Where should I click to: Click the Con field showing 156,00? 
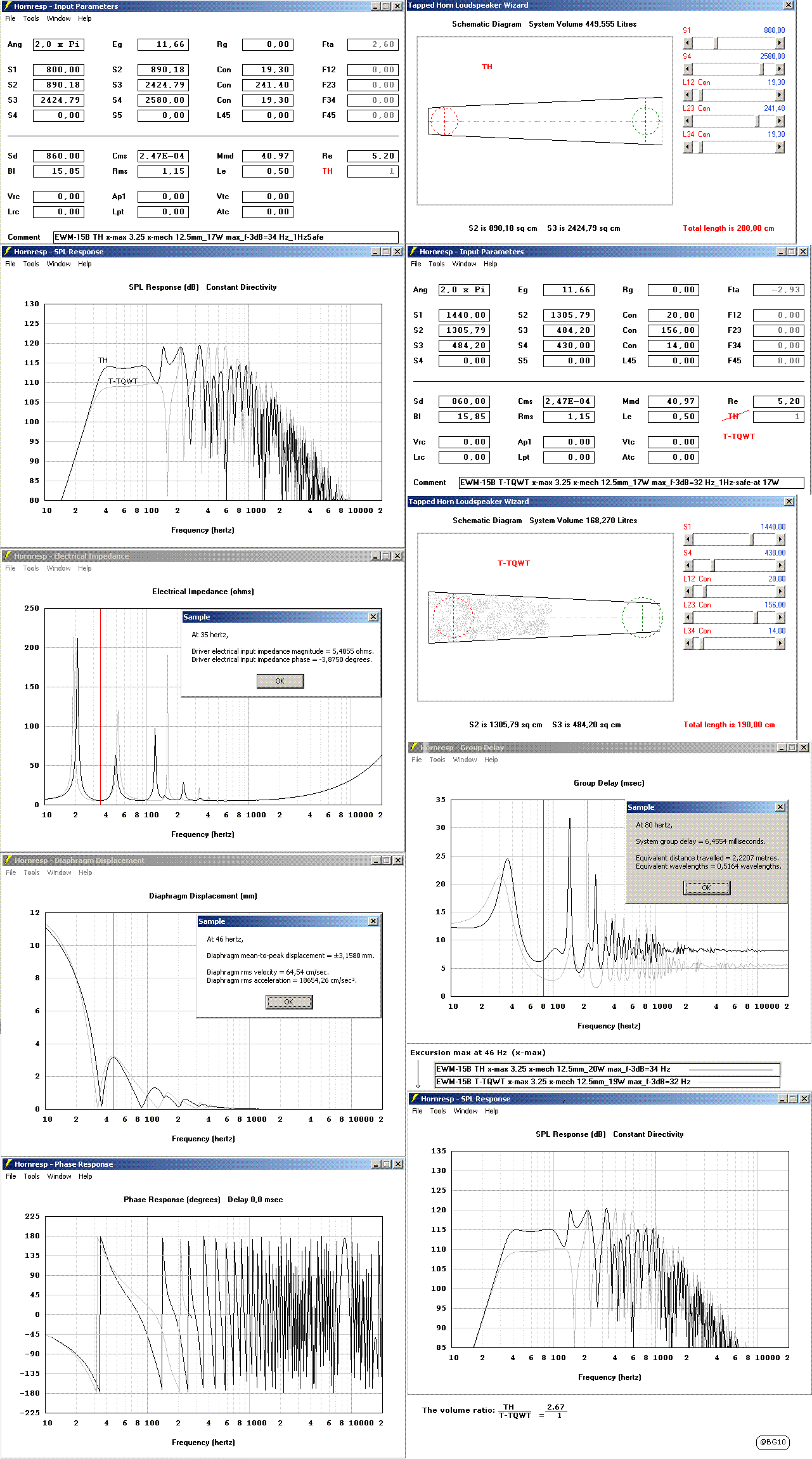[x=673, y=330]
